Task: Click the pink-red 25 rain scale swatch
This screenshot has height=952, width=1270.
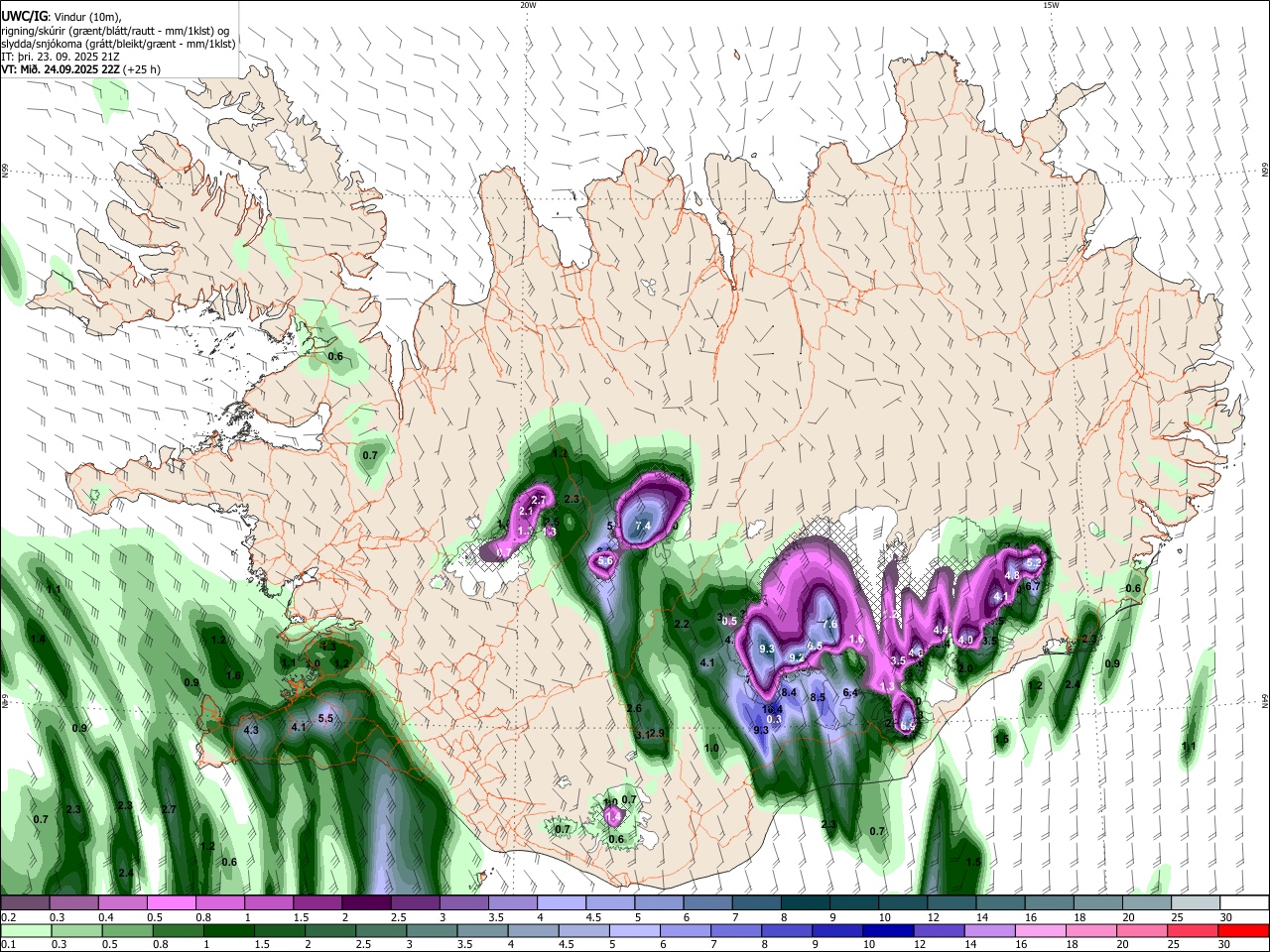Action: tap(1192, 930)
